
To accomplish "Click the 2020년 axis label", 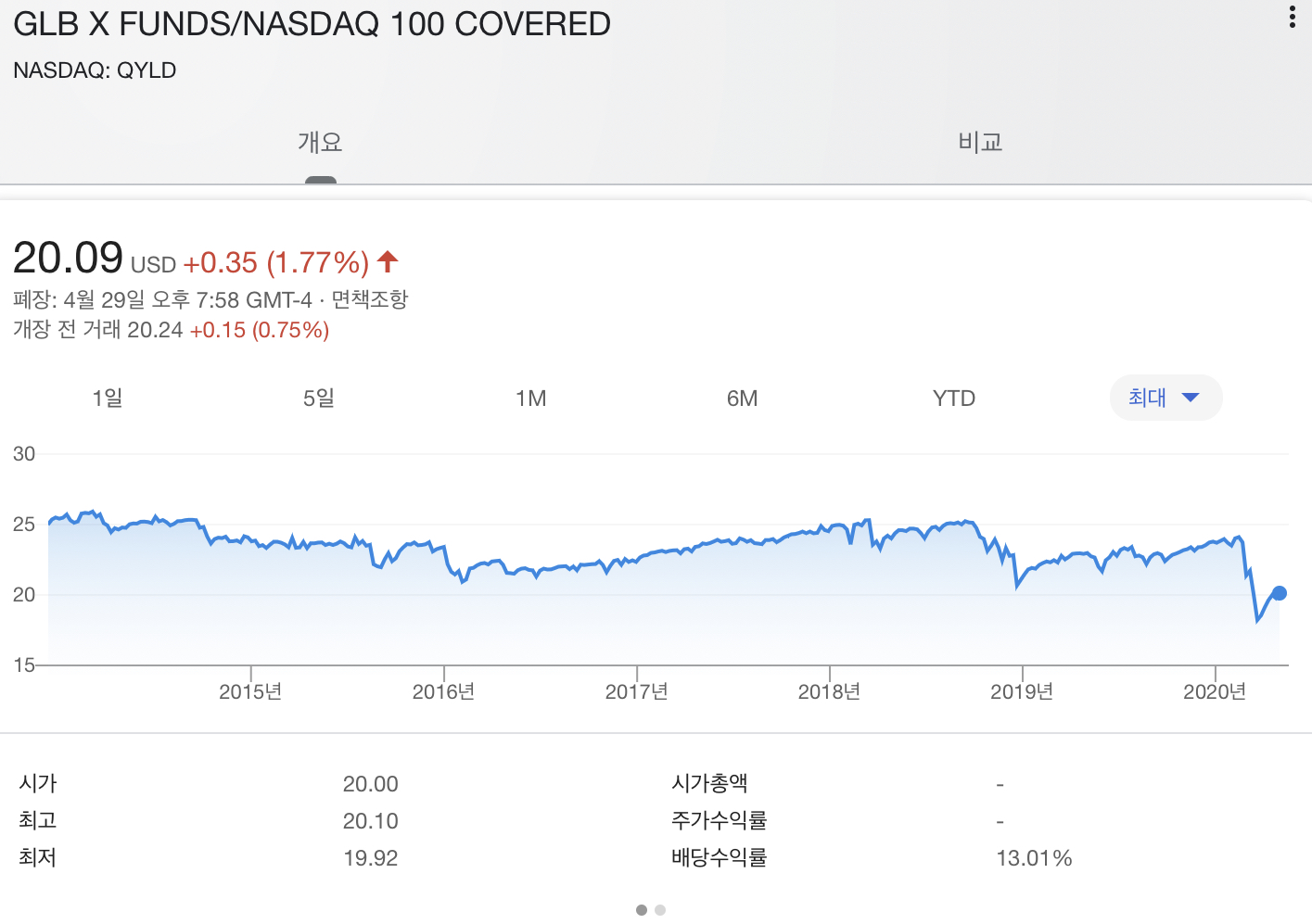I will click(x=1215, y=691).
